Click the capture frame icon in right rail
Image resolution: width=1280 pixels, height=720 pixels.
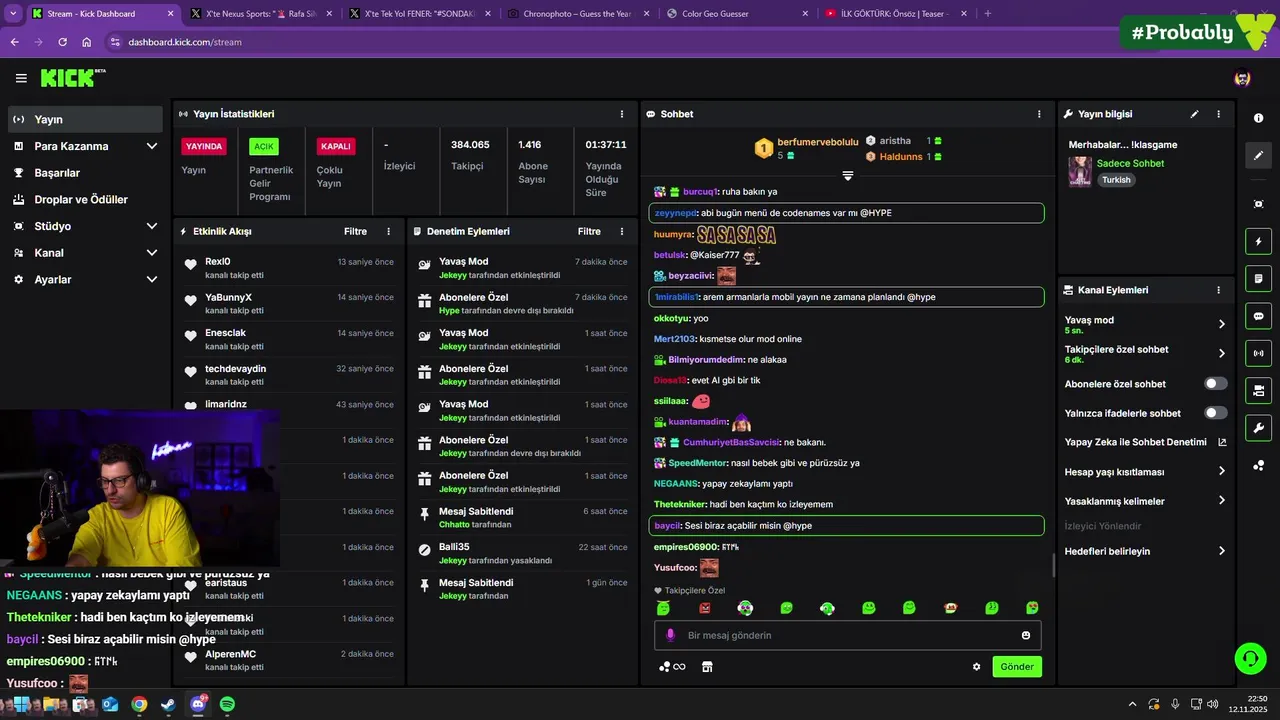pos(1258,204)
